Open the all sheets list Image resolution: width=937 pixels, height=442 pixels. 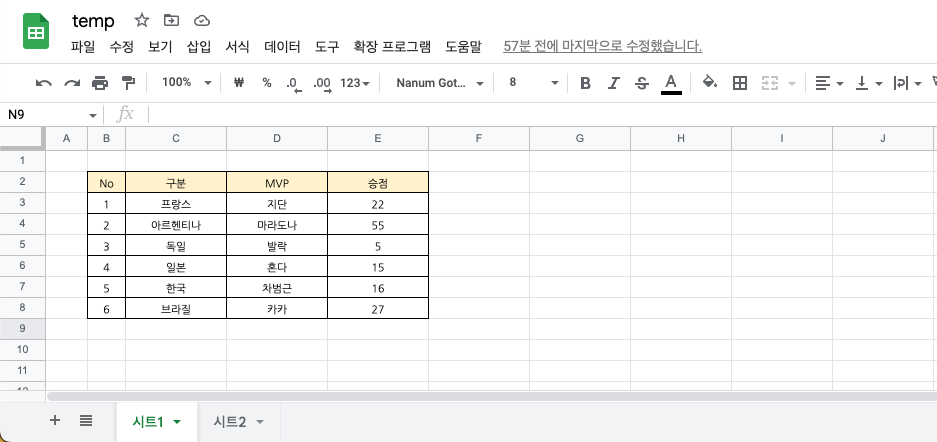pyautogui.click(x=85, y=420)
